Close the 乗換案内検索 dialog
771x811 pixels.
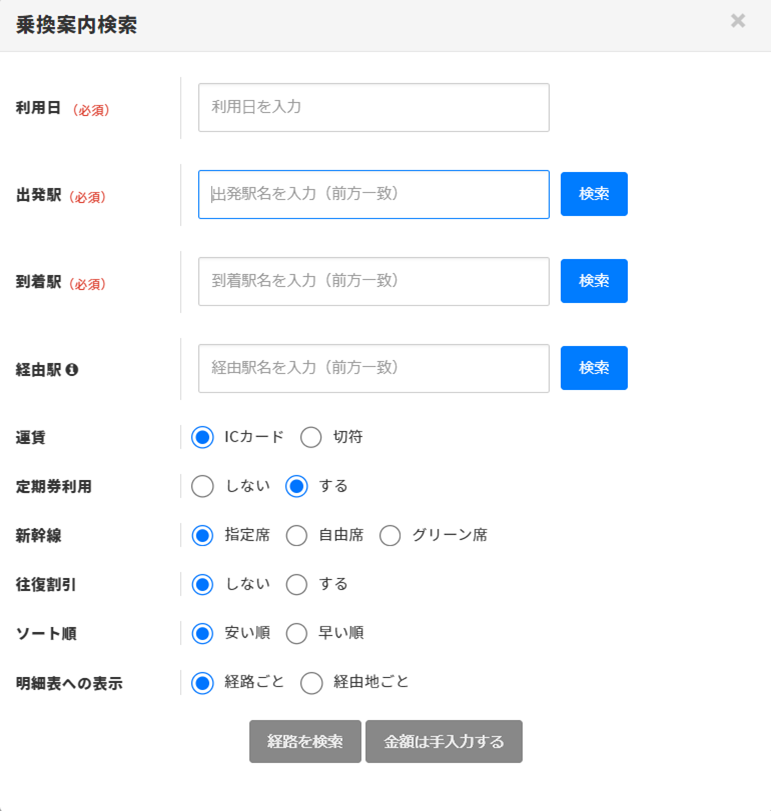pos(738,21)
